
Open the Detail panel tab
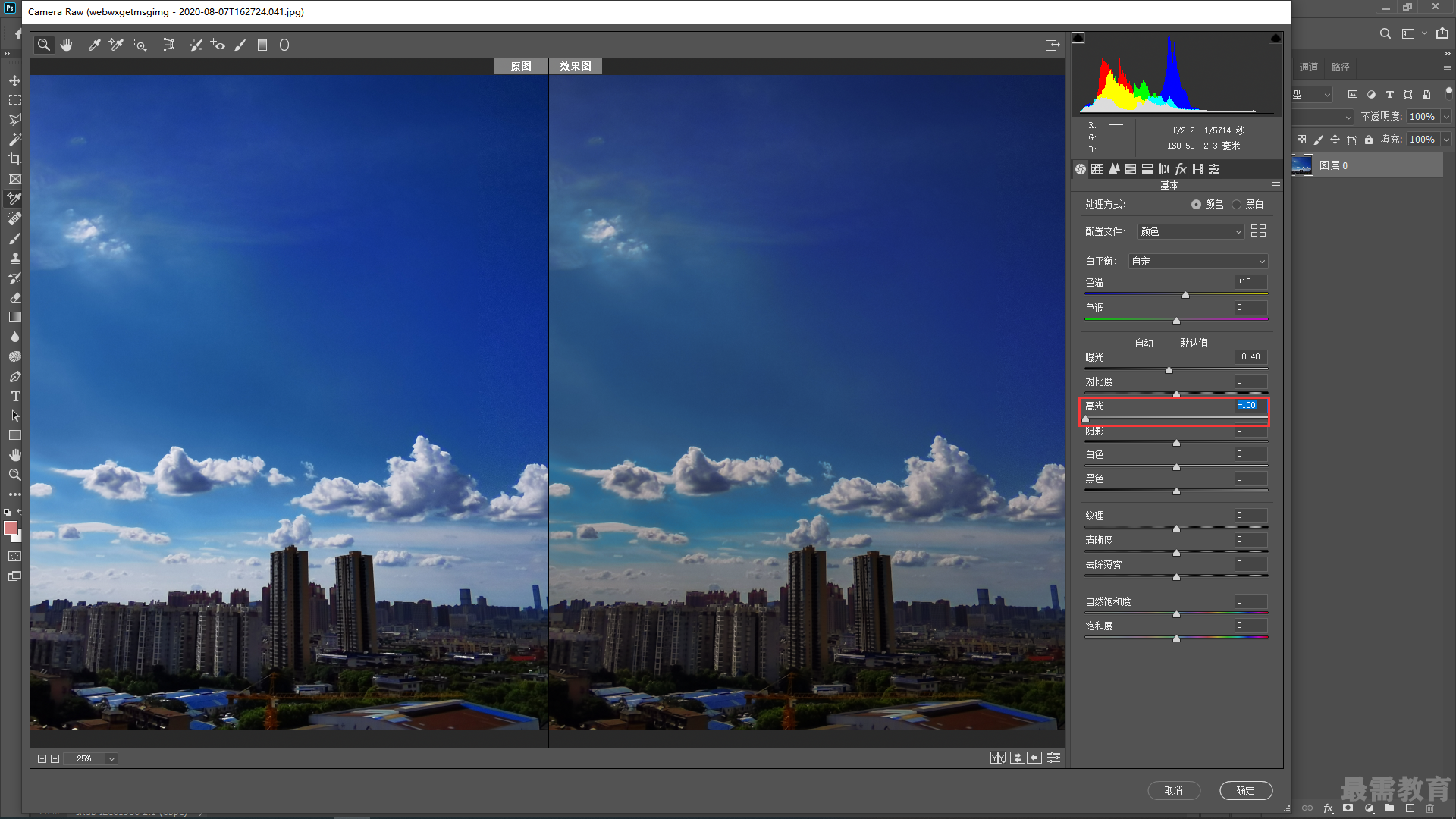tap(1114, 169)
